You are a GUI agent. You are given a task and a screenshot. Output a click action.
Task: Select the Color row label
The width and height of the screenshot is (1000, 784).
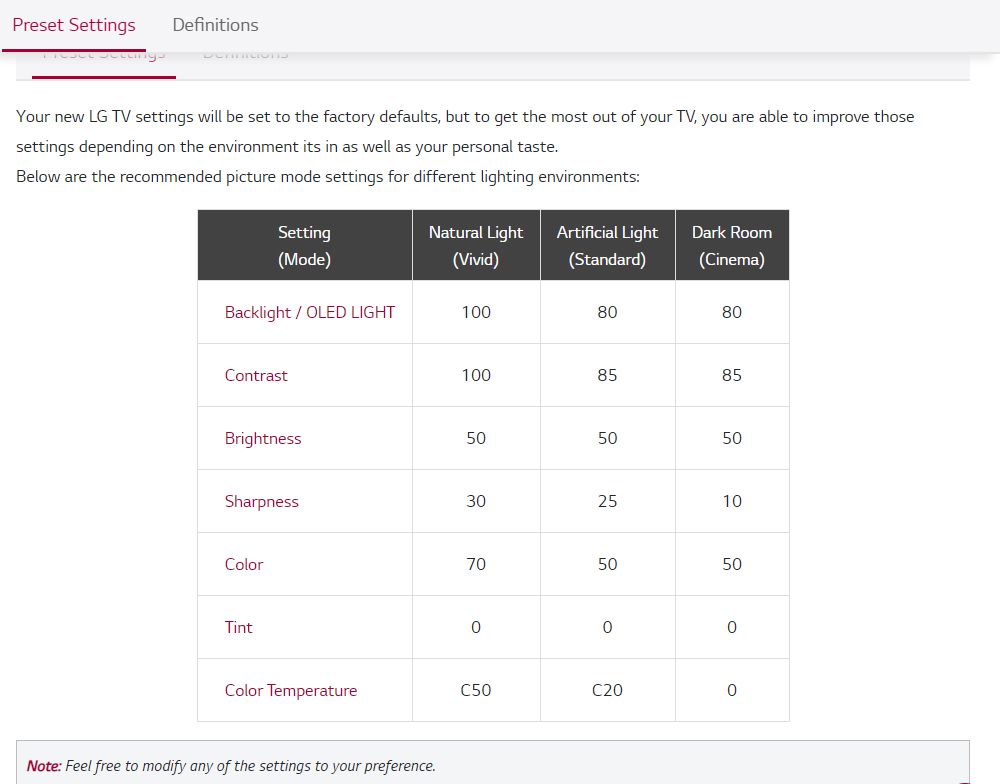[x=244, y=564]
